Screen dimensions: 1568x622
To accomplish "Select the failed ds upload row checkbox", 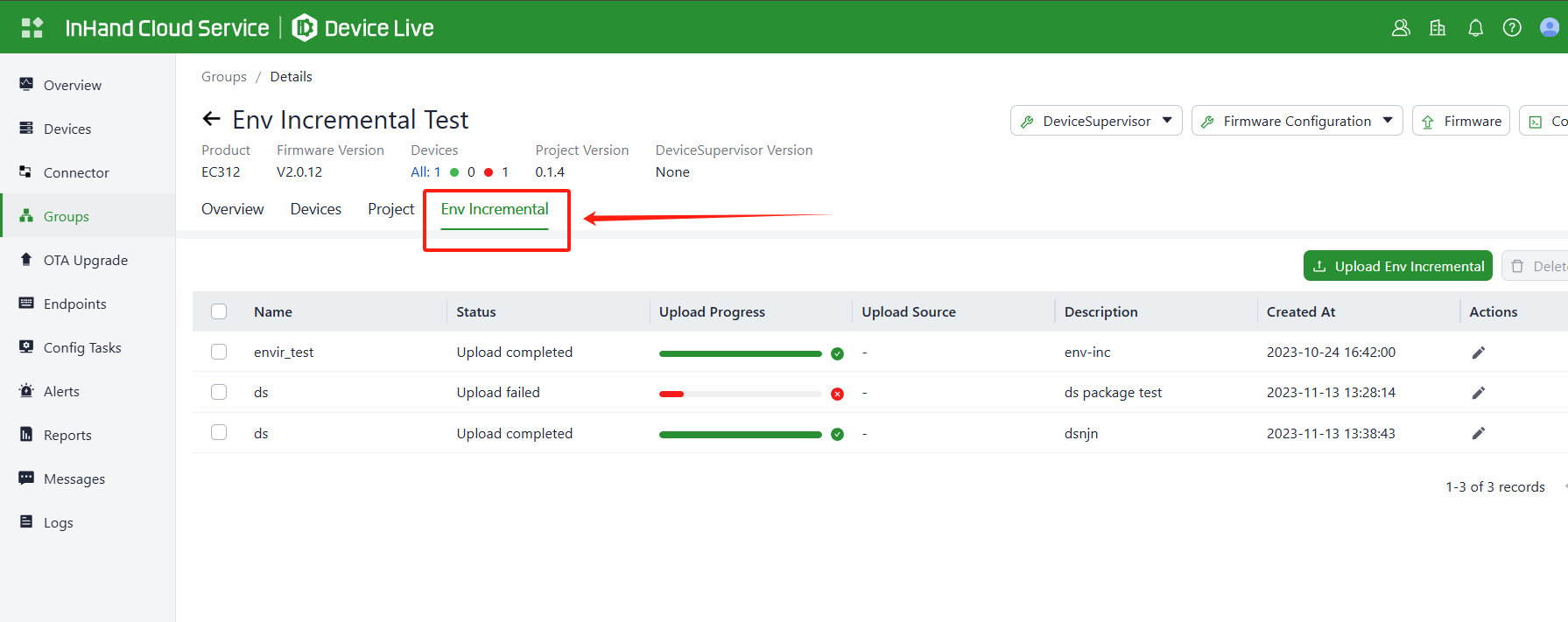I will pyautogui.click(x=219, y=392).
